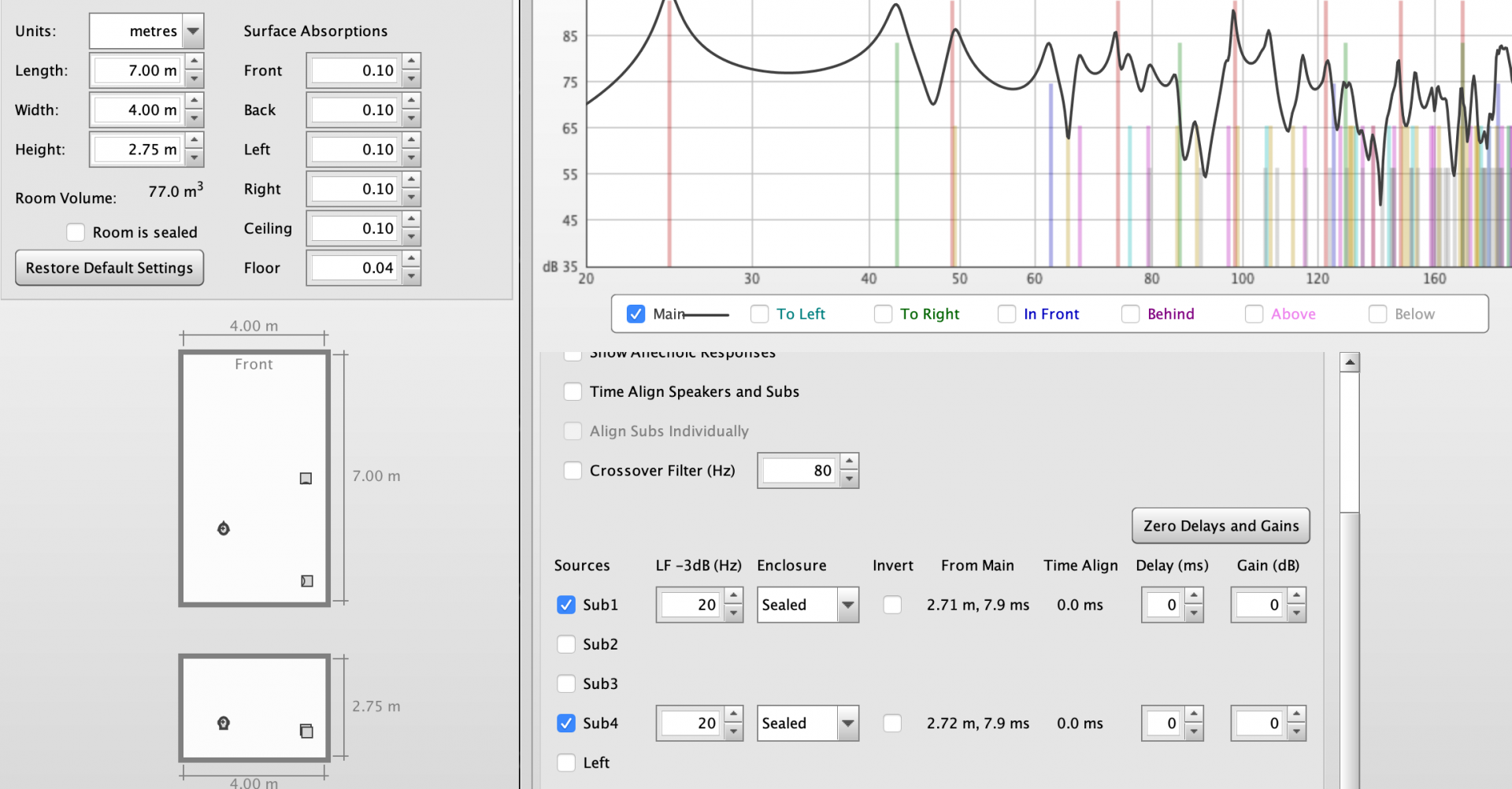Select the listener head in the elevation view
Image resolution: width=1512 pixels, height=789 pixels.
224,723
